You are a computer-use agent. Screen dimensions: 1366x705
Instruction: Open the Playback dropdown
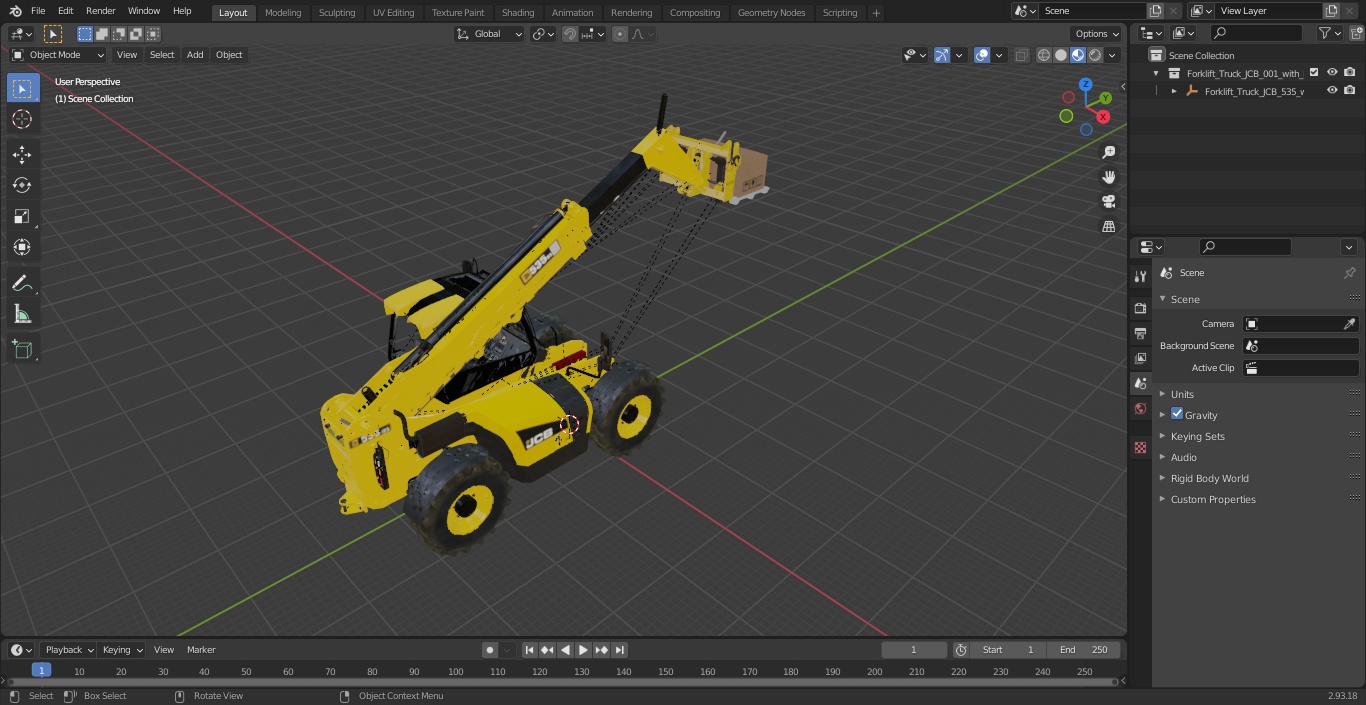[68, 650]
